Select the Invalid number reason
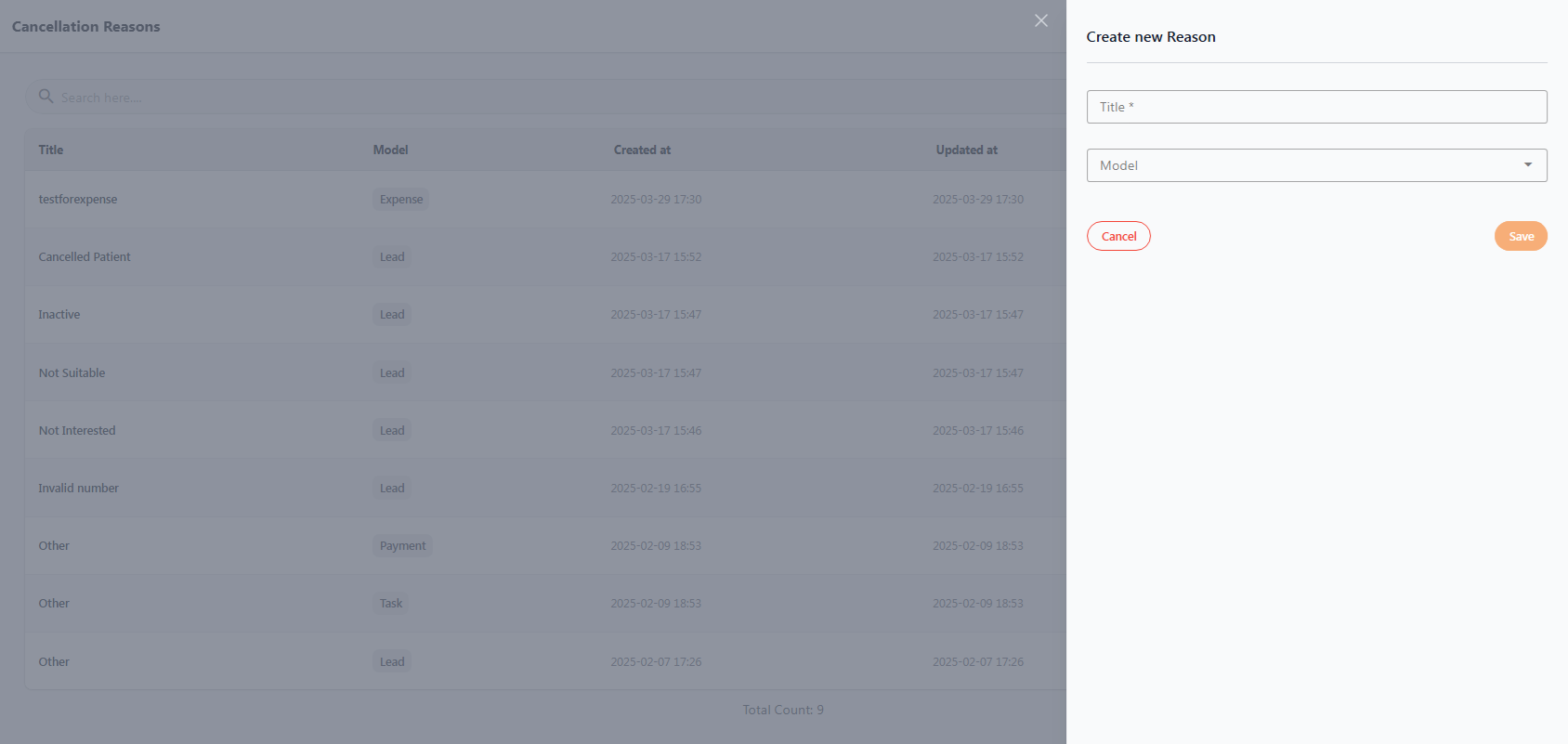This screenshot has height=744, width=1568. pyautogui.click(x=79, y=488)
